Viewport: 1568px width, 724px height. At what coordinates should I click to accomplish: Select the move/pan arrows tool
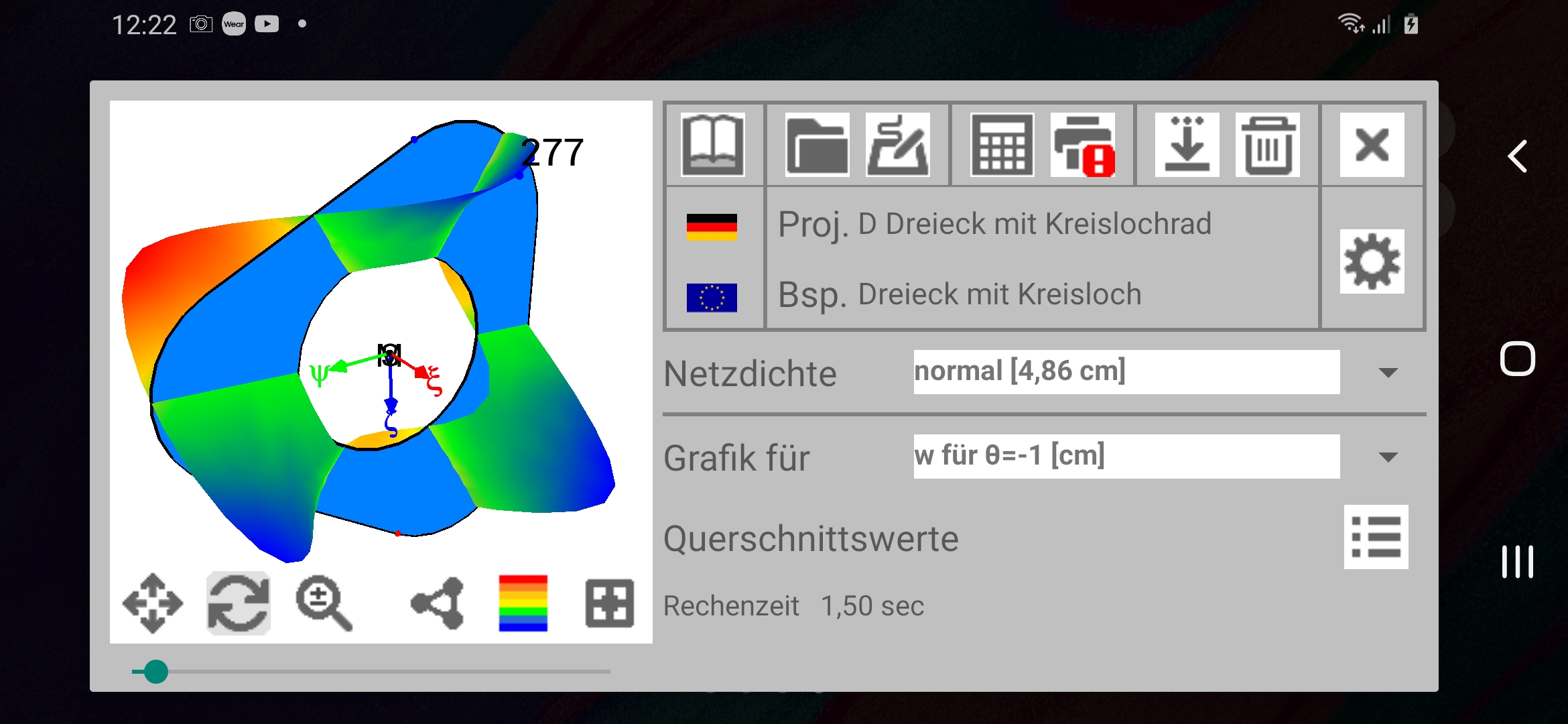(153, 603)
